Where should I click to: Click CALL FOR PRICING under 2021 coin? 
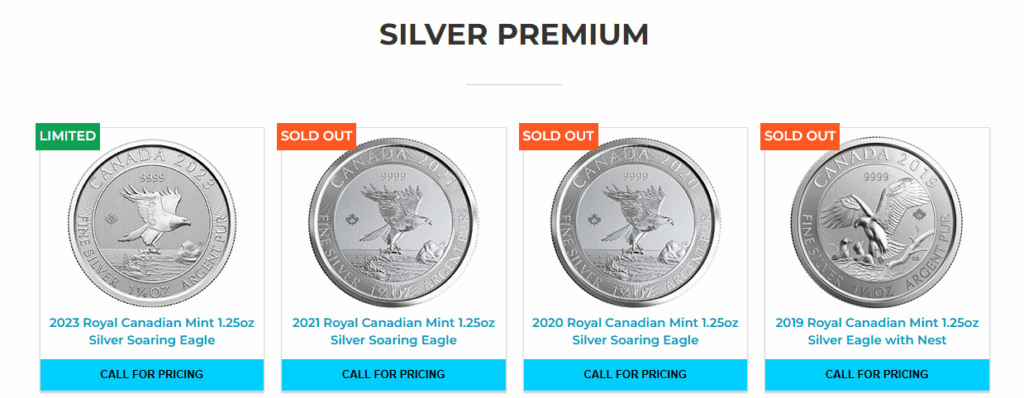click(x=394, y=374)
